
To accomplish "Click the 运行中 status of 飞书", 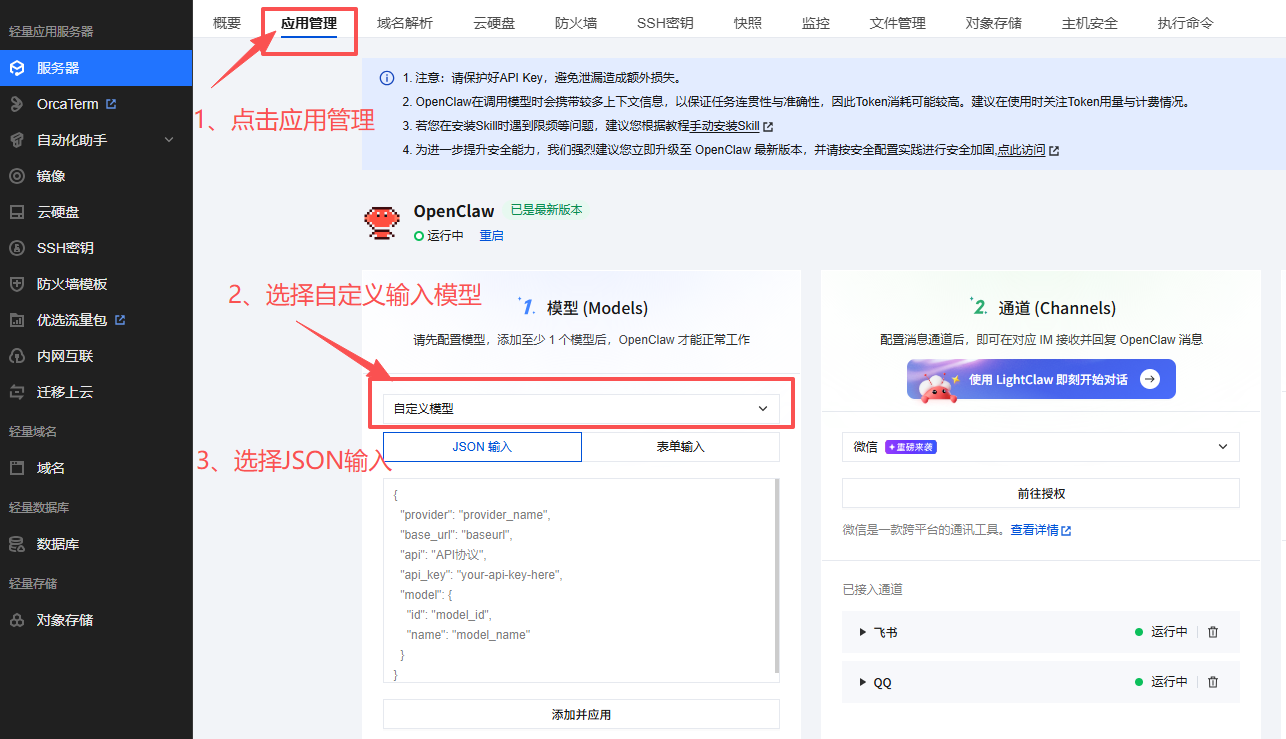I will point(1162,632).
